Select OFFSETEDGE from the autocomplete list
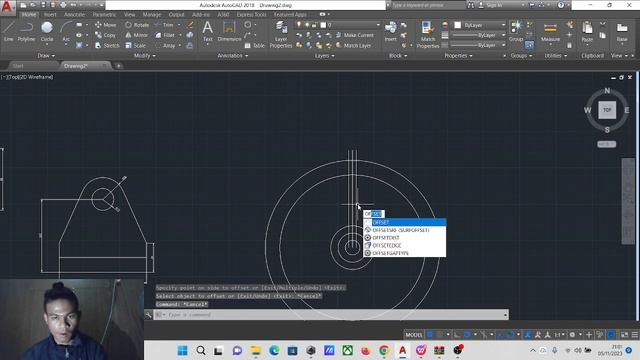The height and width of the screenshot is (360, 640). [405, 245]
